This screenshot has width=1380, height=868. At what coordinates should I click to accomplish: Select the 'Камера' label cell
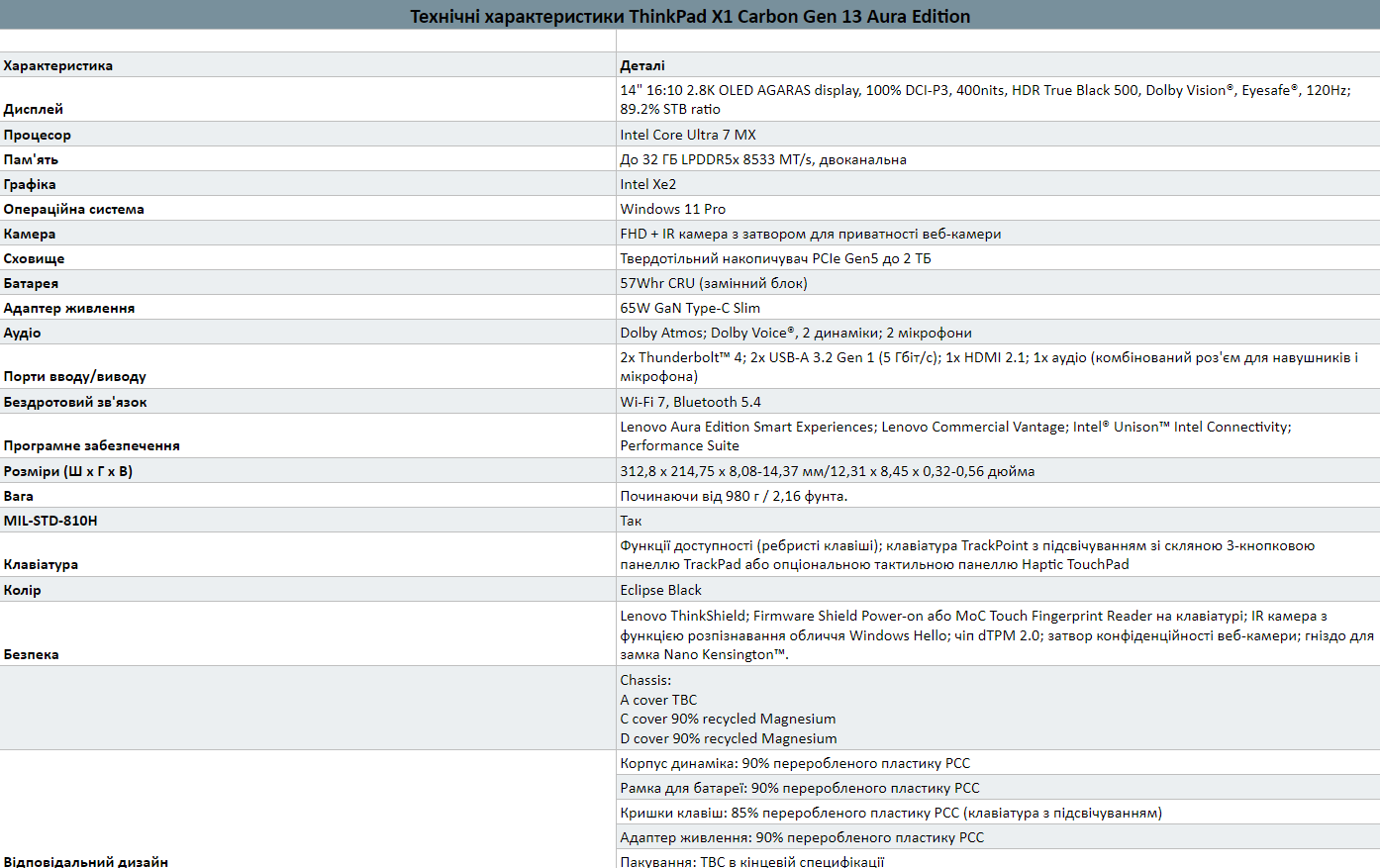tap(308, 234)
